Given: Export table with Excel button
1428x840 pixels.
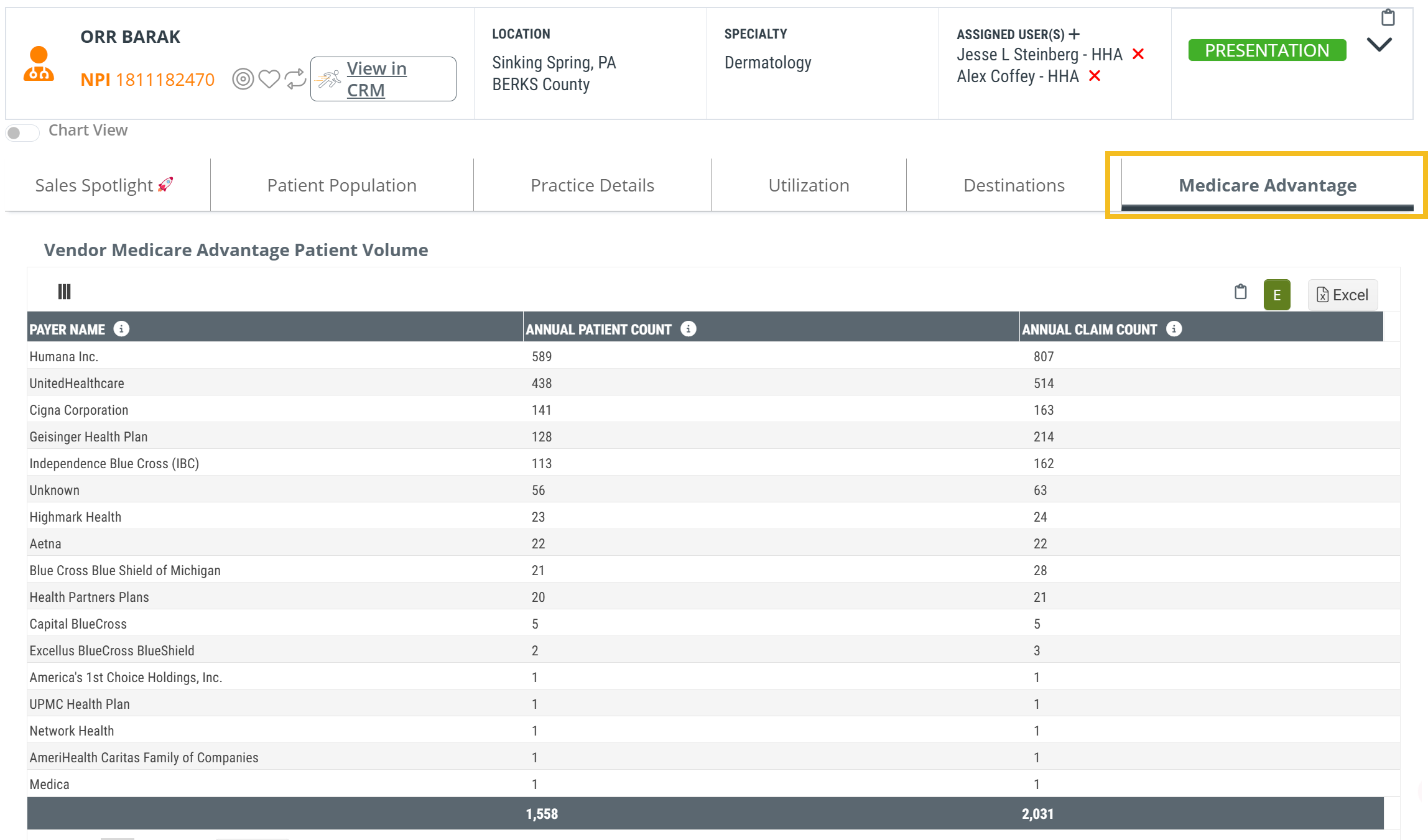Looking at the screenshot, I should [1343, 295].
